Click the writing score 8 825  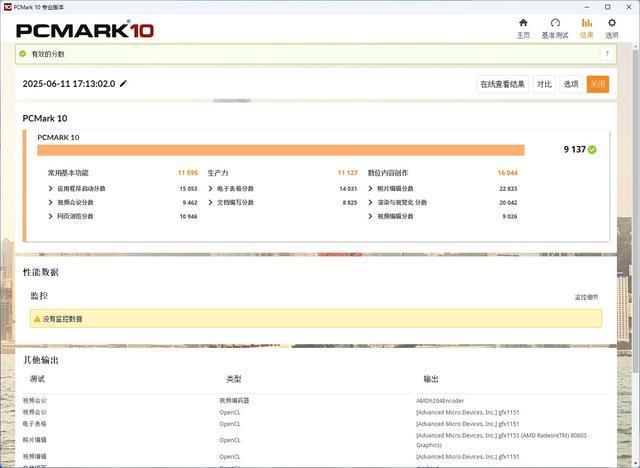click(x=350, y=202)
